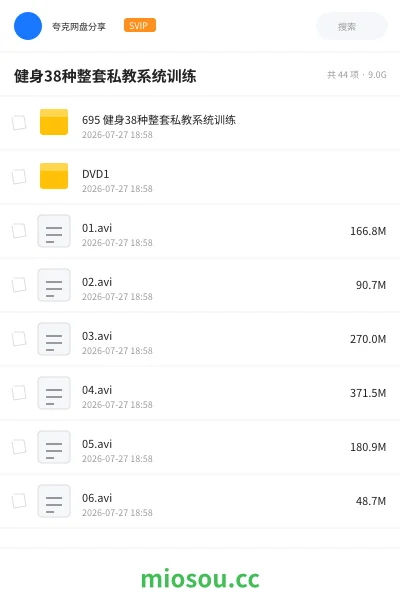Select the checkbox for 04.avi
The width and height of the screenshot is (400, 600).
point(19,393)
